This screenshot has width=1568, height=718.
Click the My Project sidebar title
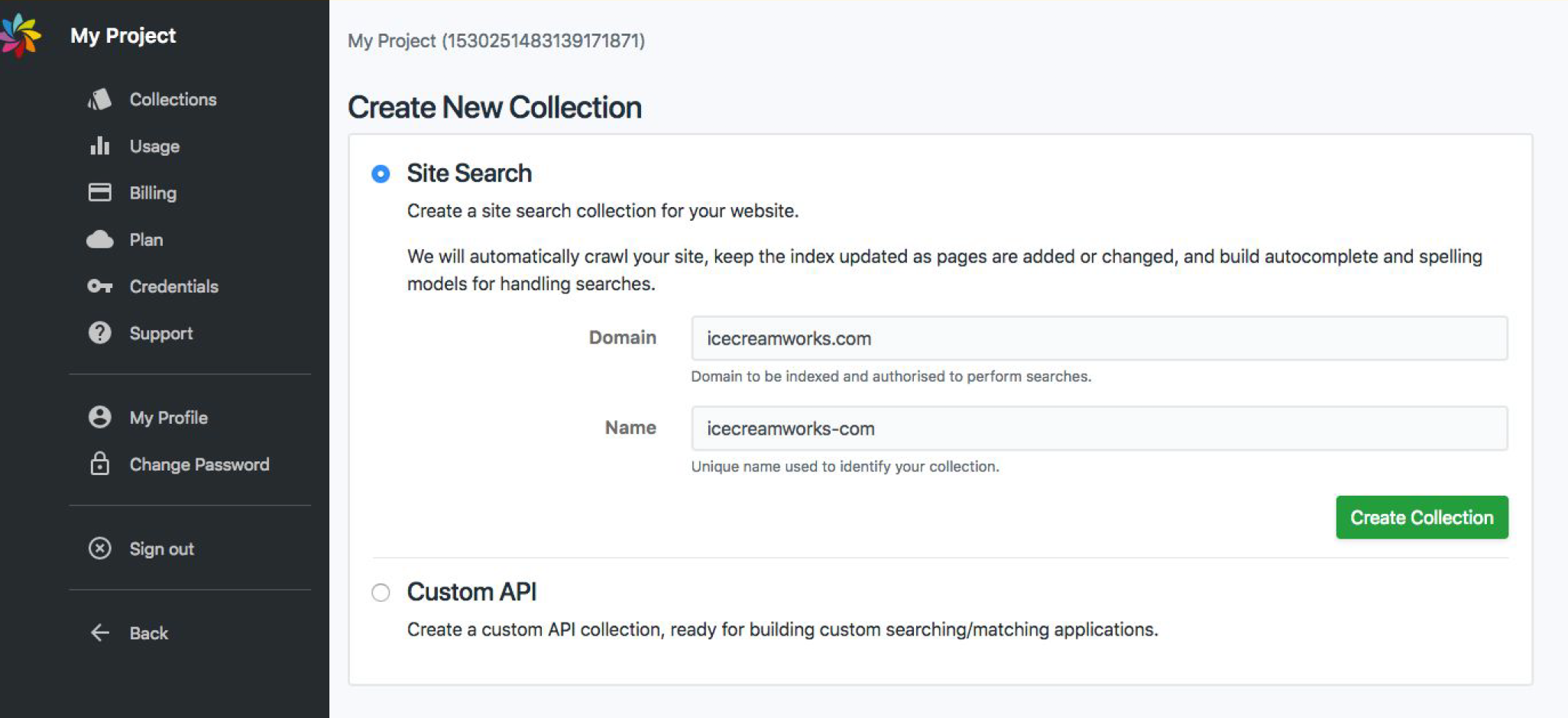coord(123,35)
